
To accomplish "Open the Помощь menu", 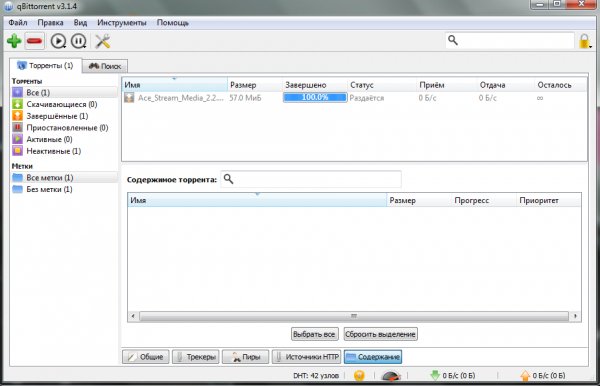I will click(173, 23).
